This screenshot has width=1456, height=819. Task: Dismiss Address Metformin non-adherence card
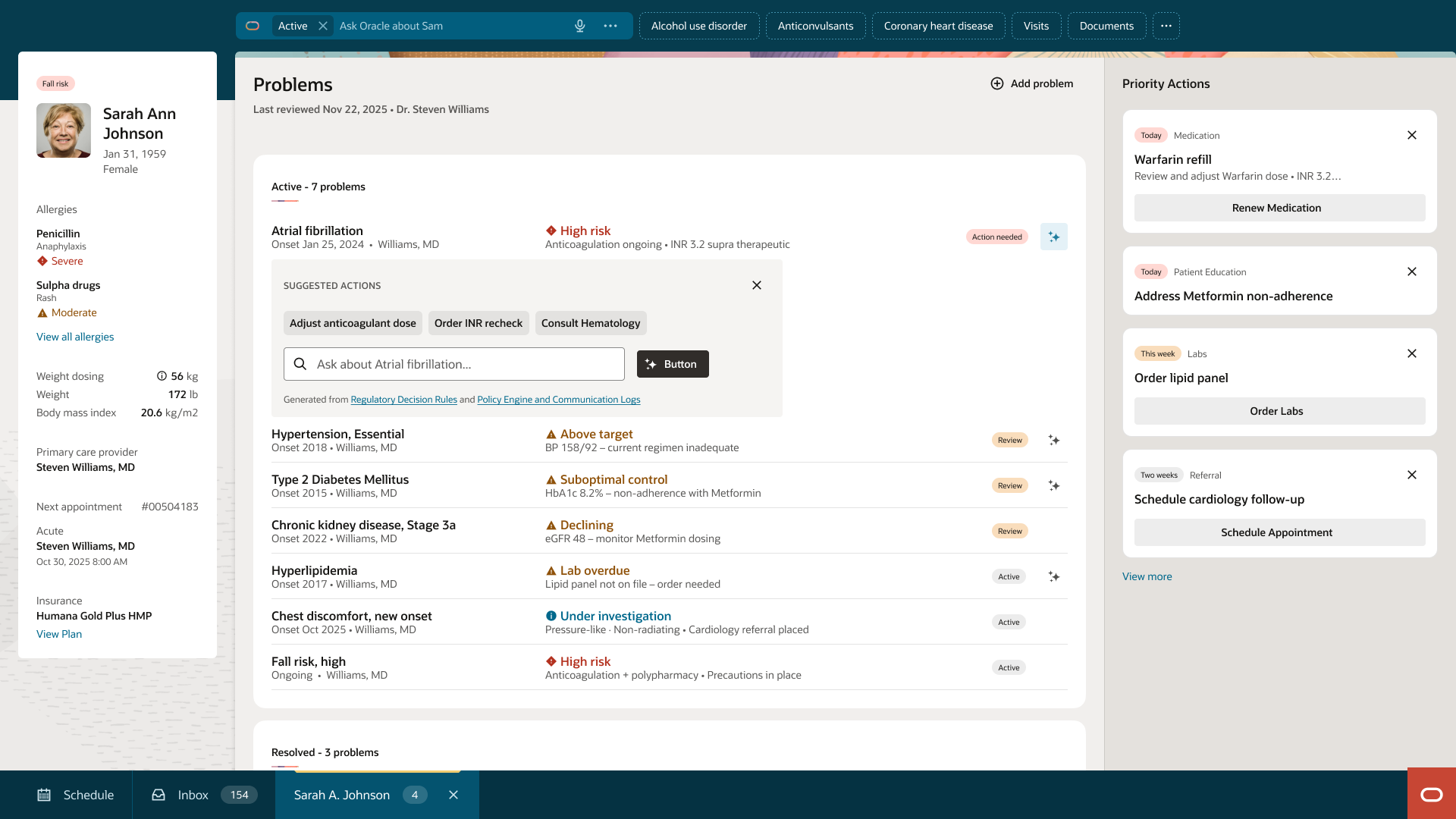click(1412, 271)
